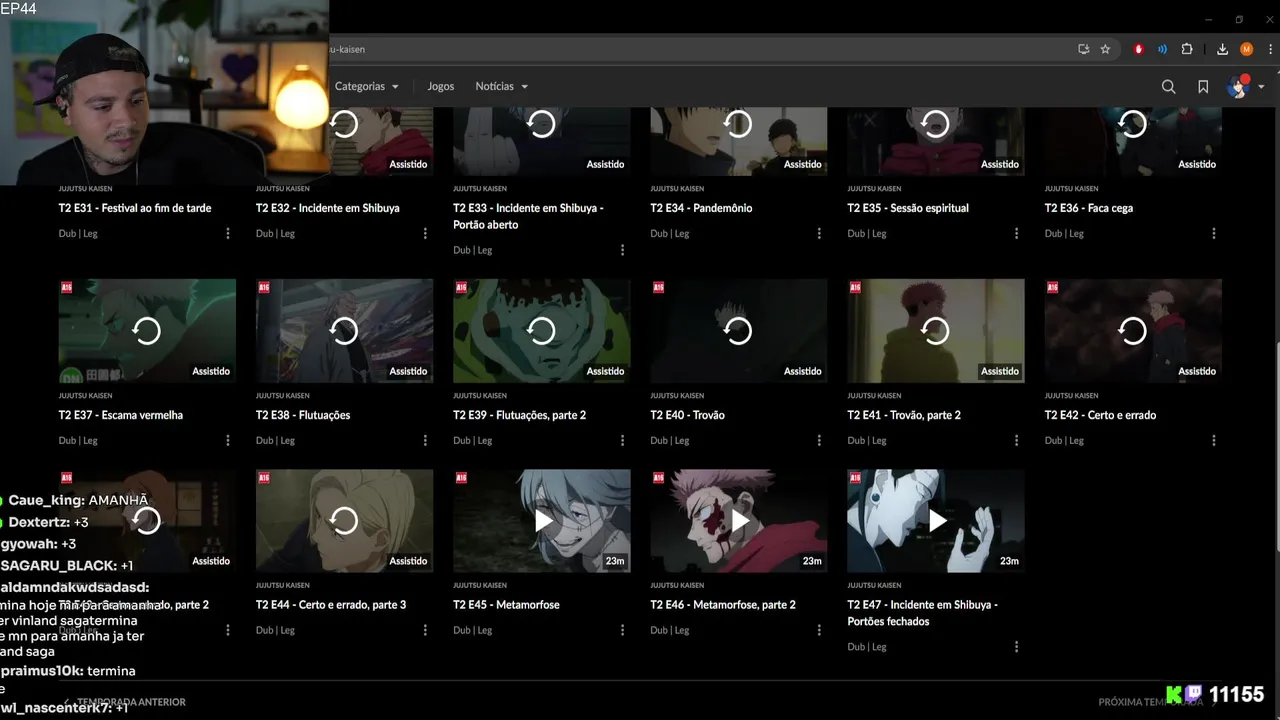Open more options for E41 Trovão, parte 2

point(1016,440)
